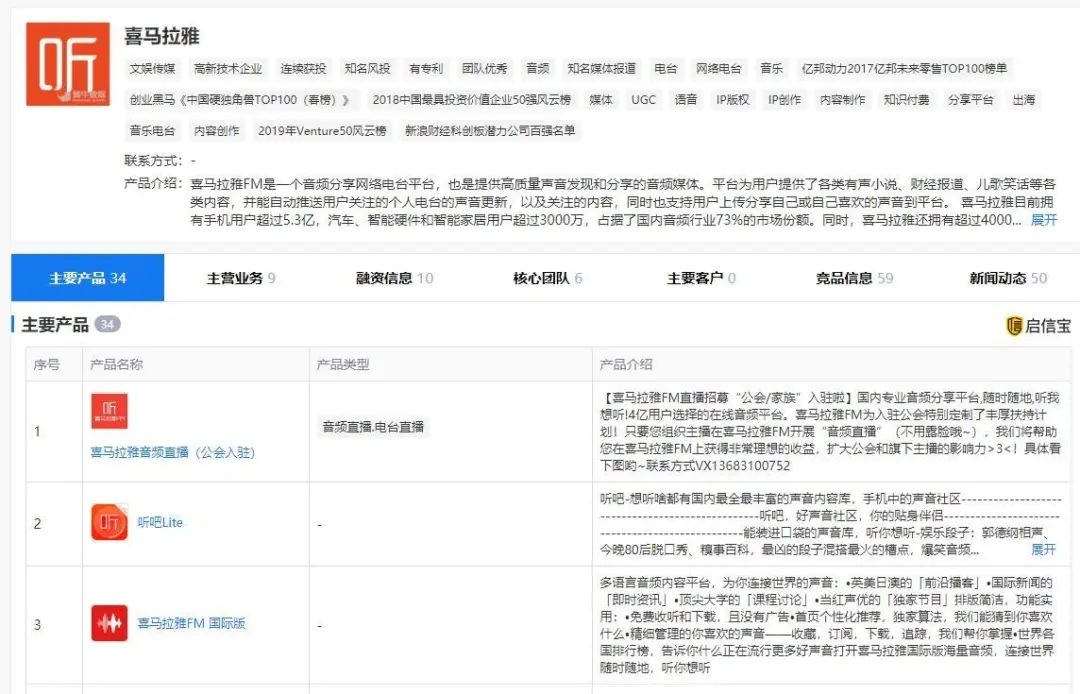
Task: Switch to the 主营业务 tab
Action: click(240, 278)
